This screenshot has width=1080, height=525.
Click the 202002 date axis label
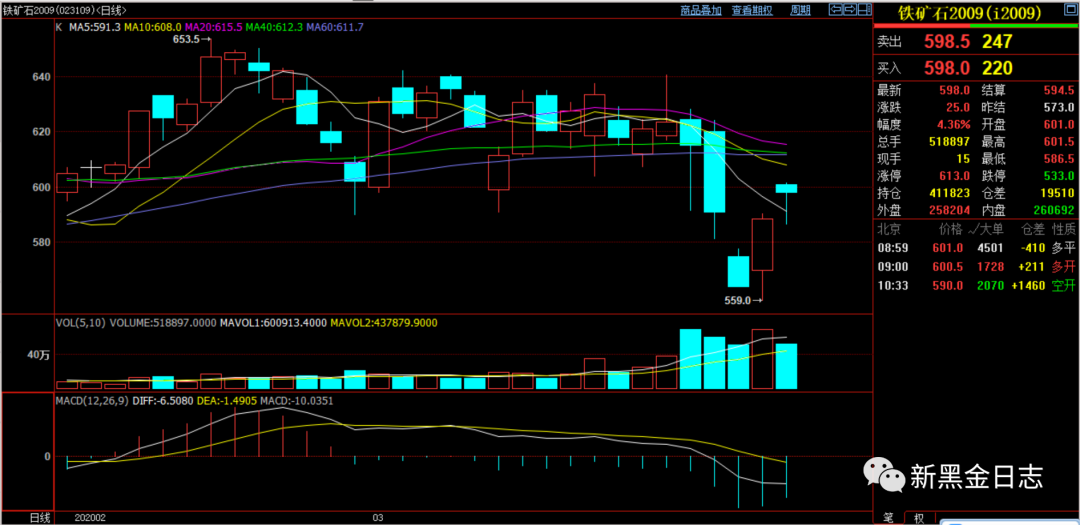click(91, 517)
